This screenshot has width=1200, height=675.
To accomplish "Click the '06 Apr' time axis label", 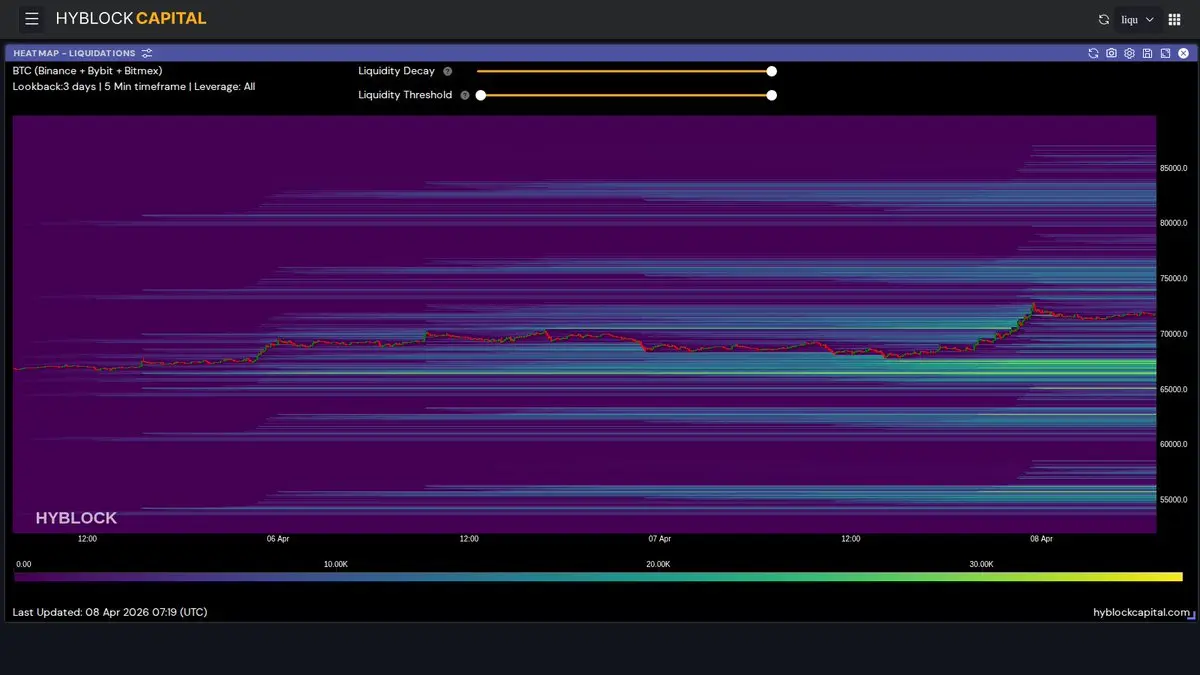I will [278, 539].
